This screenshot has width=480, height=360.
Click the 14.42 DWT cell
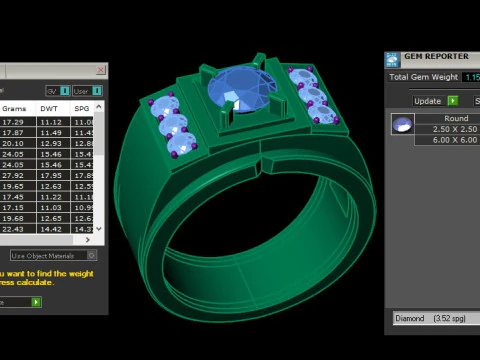click(x=53, y=229)
